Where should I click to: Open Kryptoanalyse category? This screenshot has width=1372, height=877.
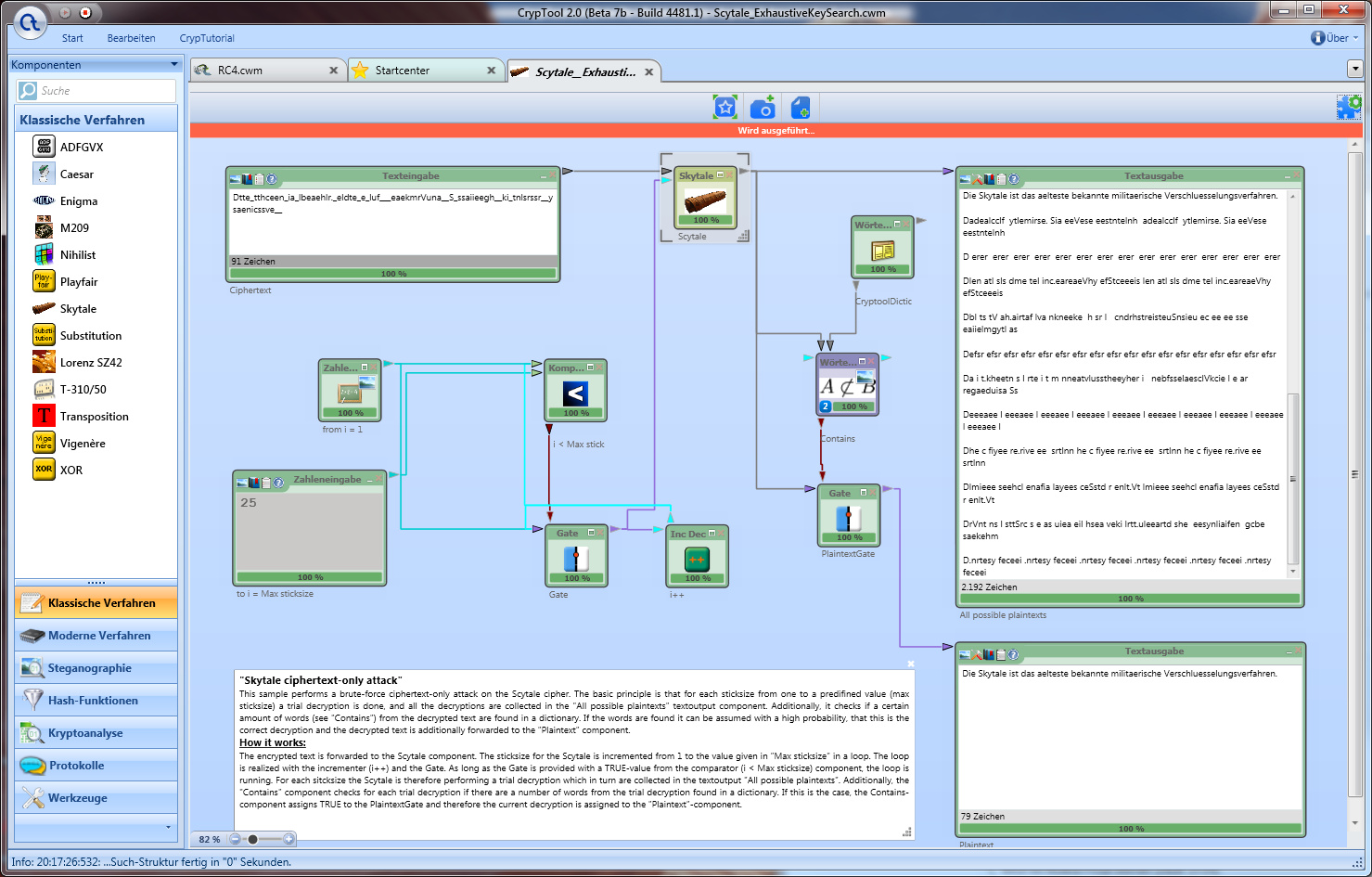[x=96, y=733]
